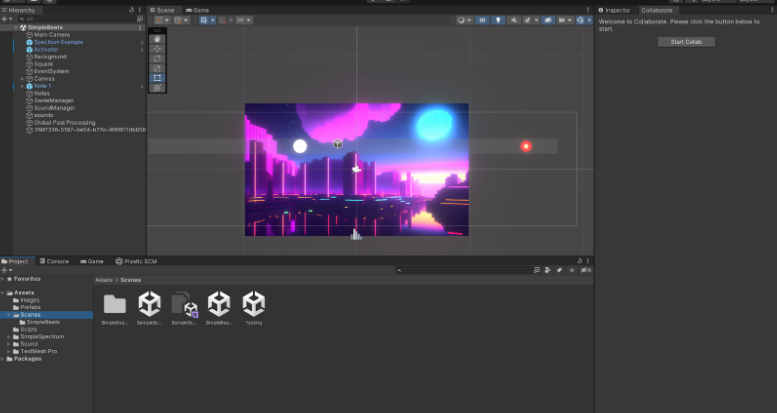Screen dimensions: 777x413
Task: Expand the Canvas object in Hierarchy
Action: (22, 79)
